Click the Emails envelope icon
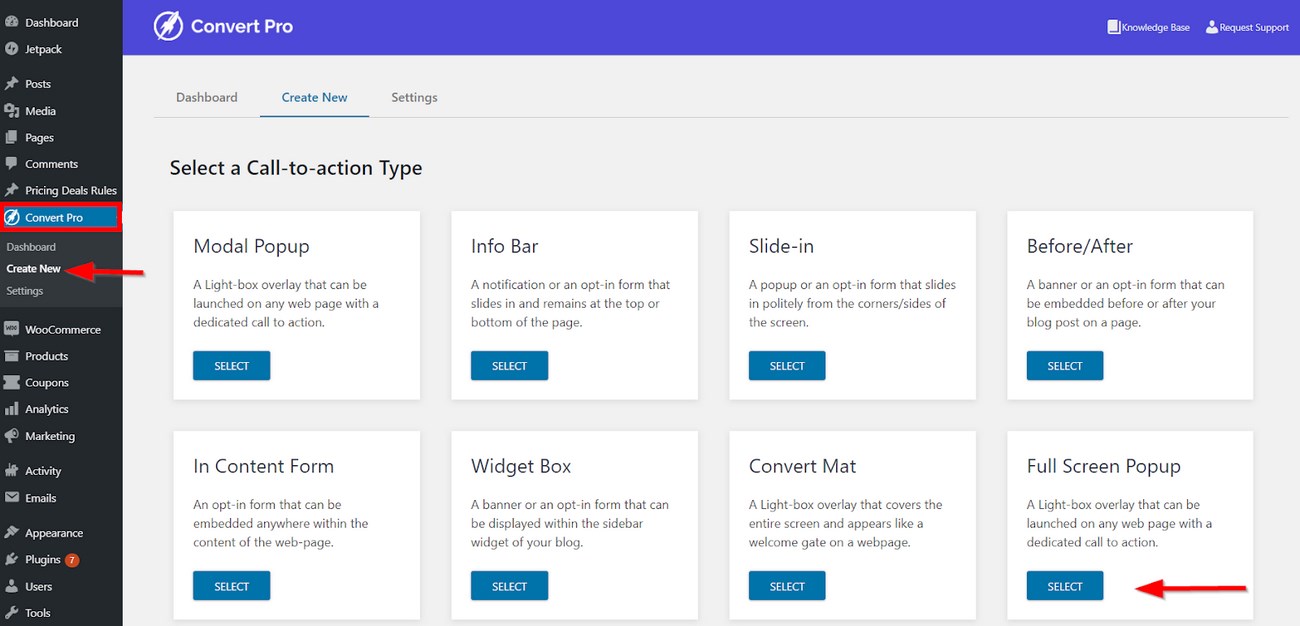 click(12, 498)
